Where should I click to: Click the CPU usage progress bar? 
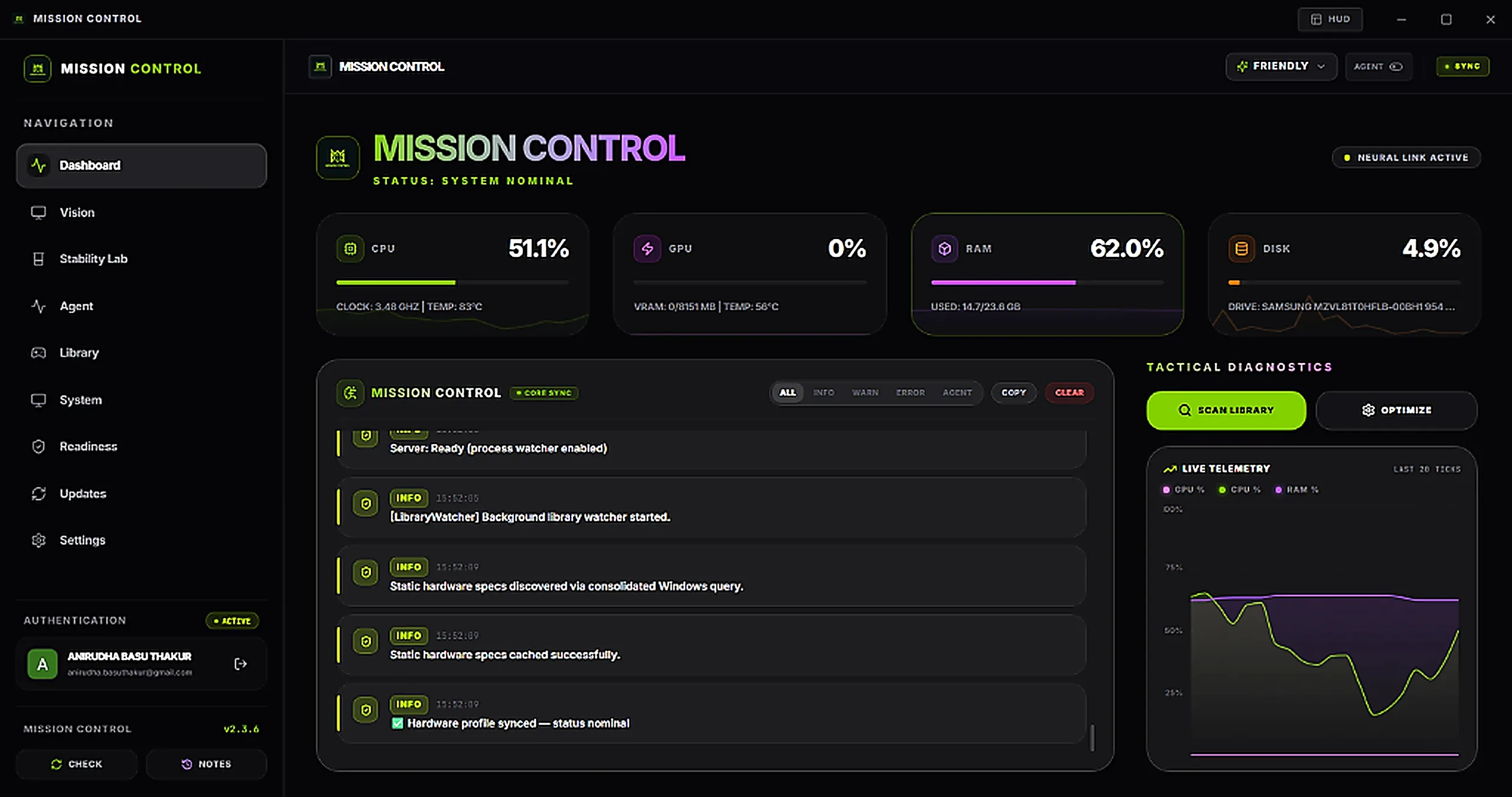click(x=452, y=283)
